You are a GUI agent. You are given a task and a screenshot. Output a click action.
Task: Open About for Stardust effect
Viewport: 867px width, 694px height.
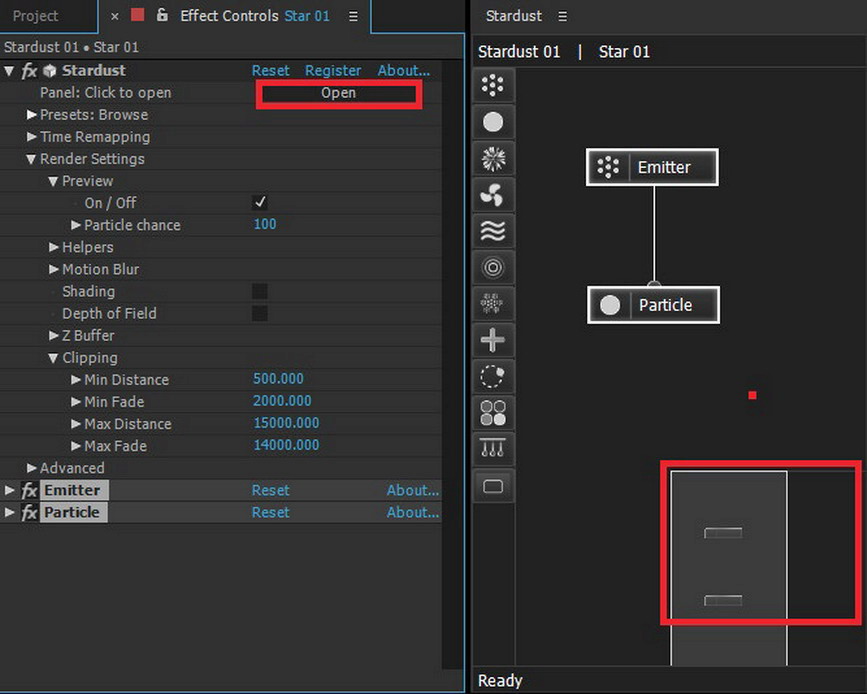pyautogui.click(x=404, y=71)
